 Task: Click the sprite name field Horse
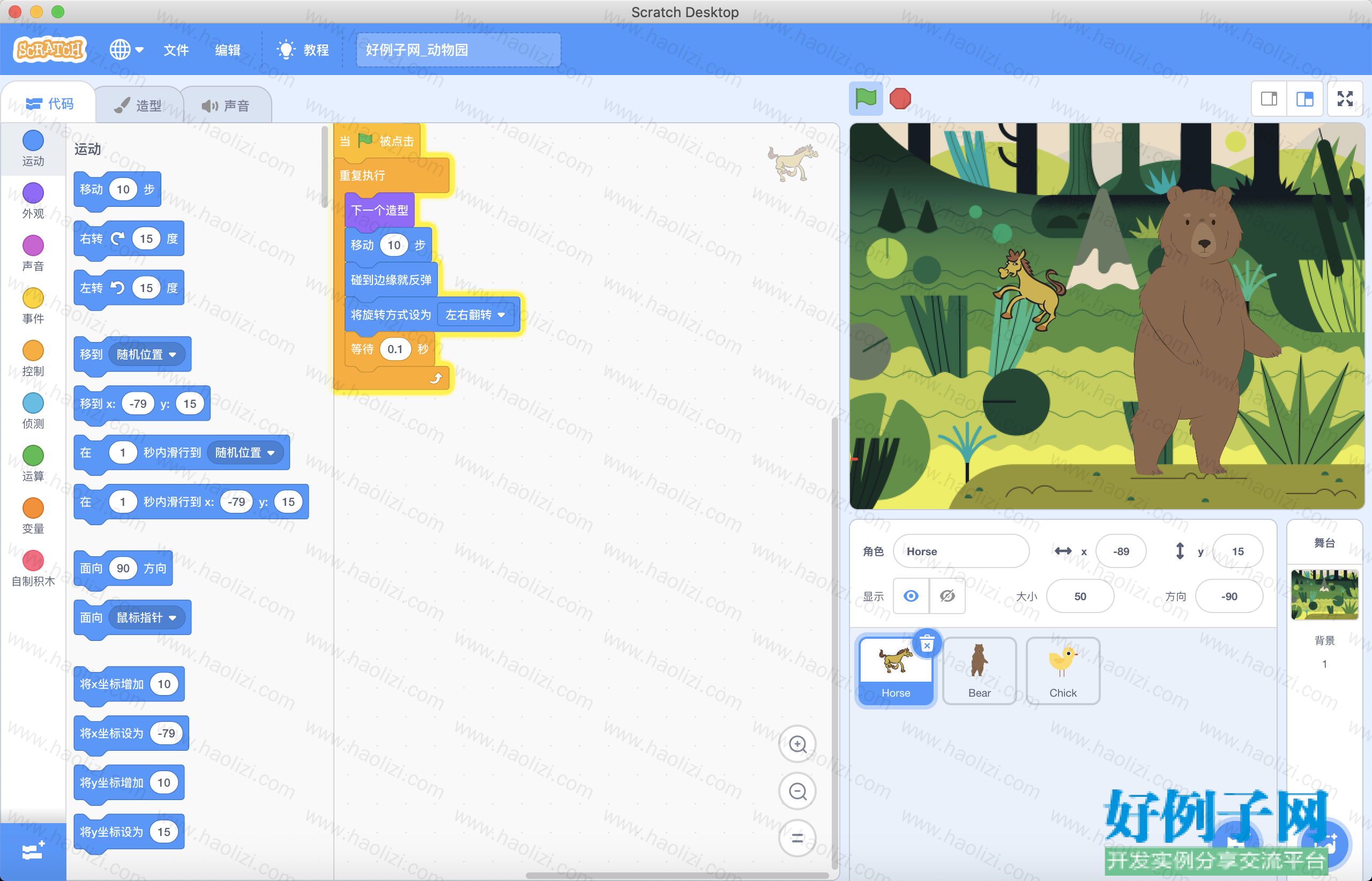coord(960,551)
